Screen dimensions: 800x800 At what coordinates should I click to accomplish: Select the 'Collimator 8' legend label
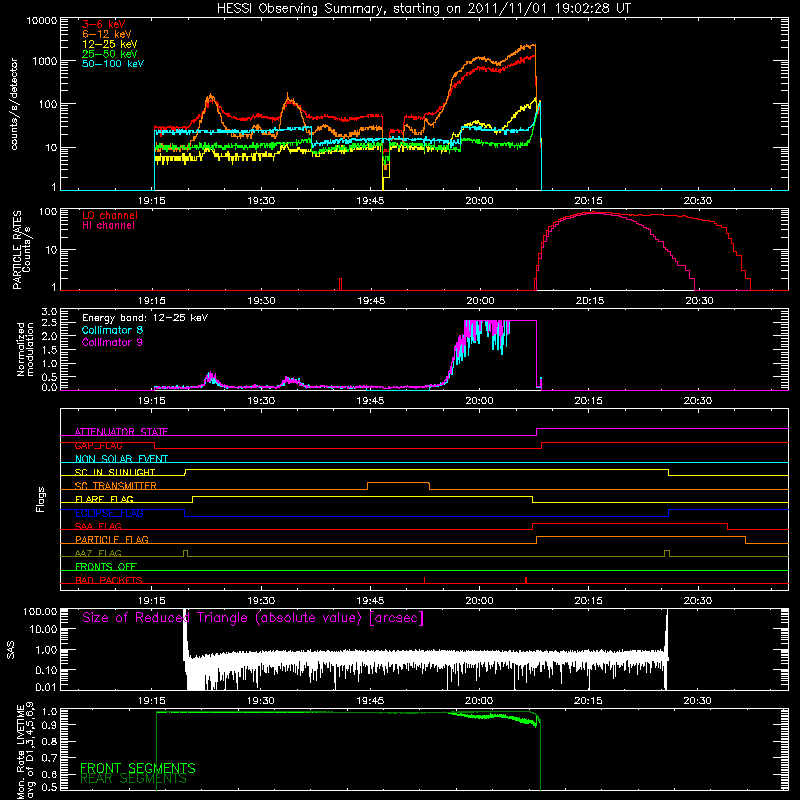point(112,330)
